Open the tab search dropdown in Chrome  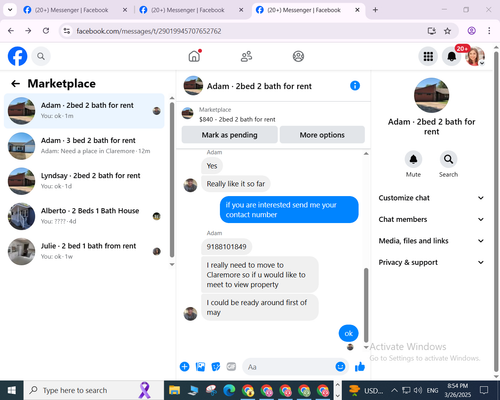point(10,10)
